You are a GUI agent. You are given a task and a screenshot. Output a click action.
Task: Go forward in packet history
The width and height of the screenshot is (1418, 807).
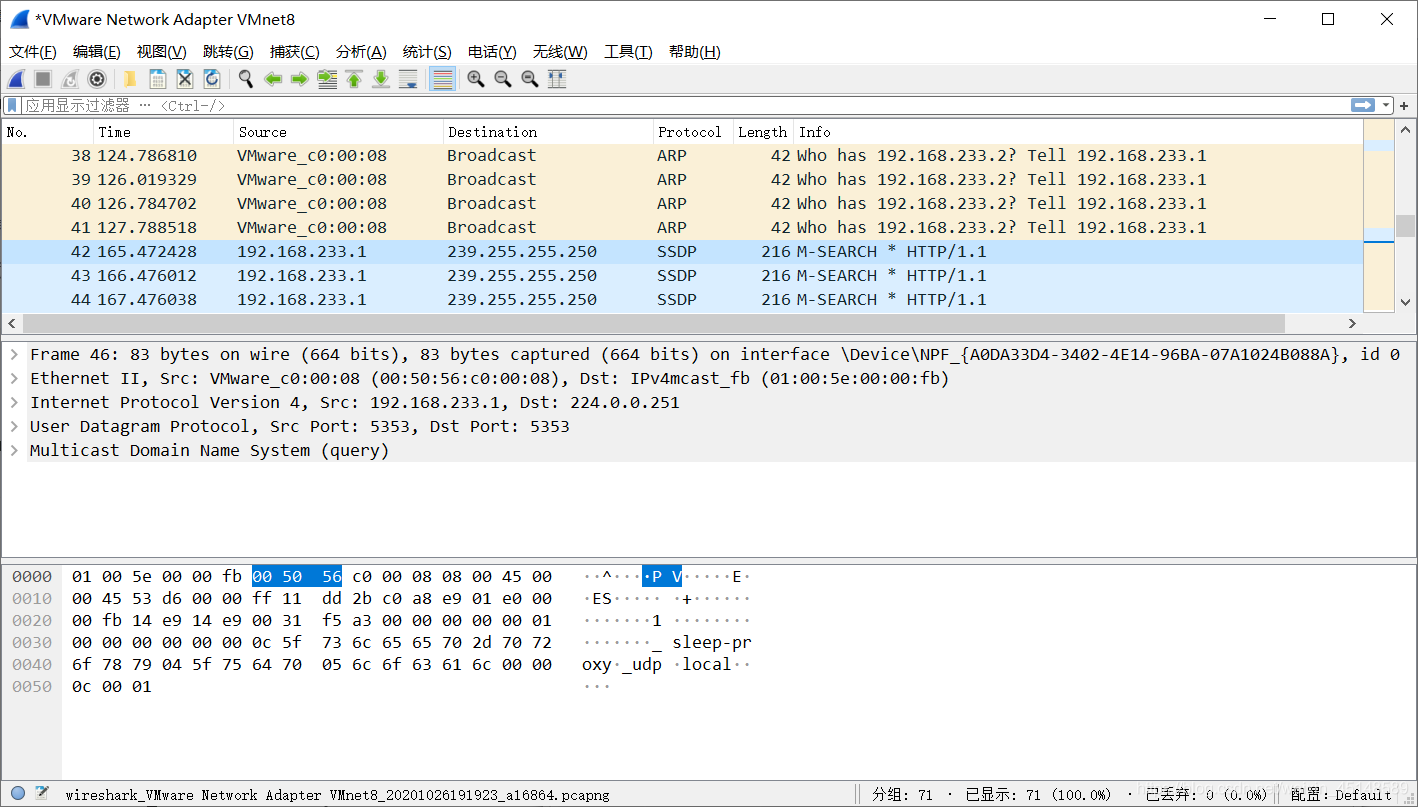click(x=299, y=79)
